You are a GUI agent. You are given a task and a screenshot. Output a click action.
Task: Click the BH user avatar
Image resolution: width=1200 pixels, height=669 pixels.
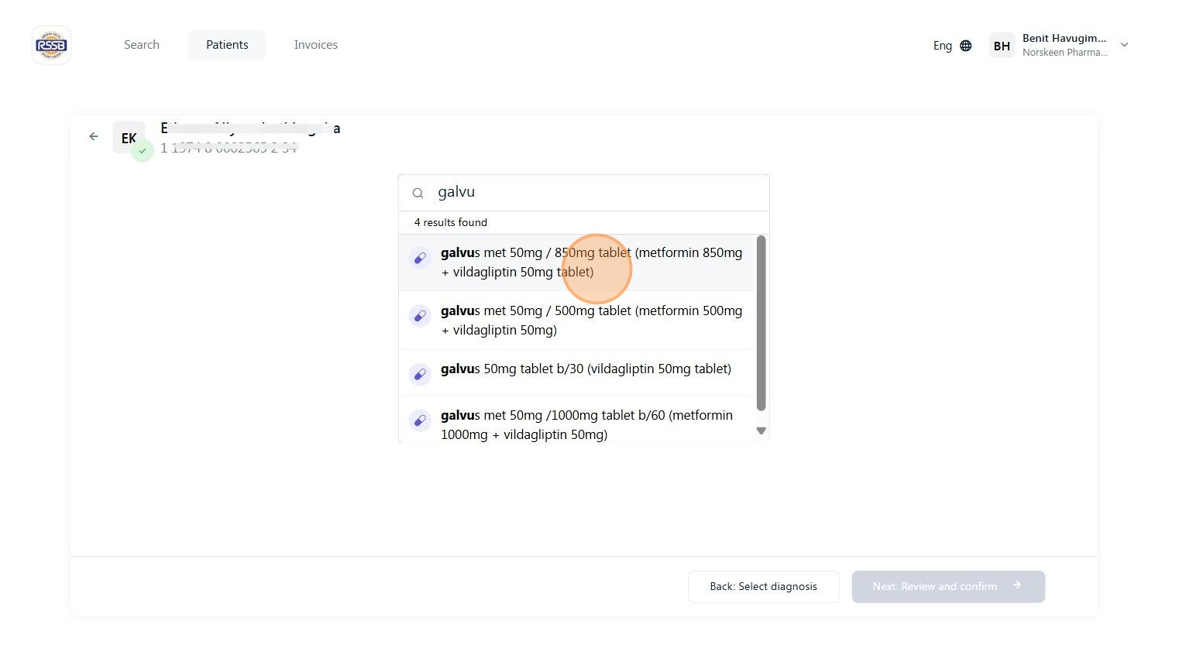click(1002, 46)
